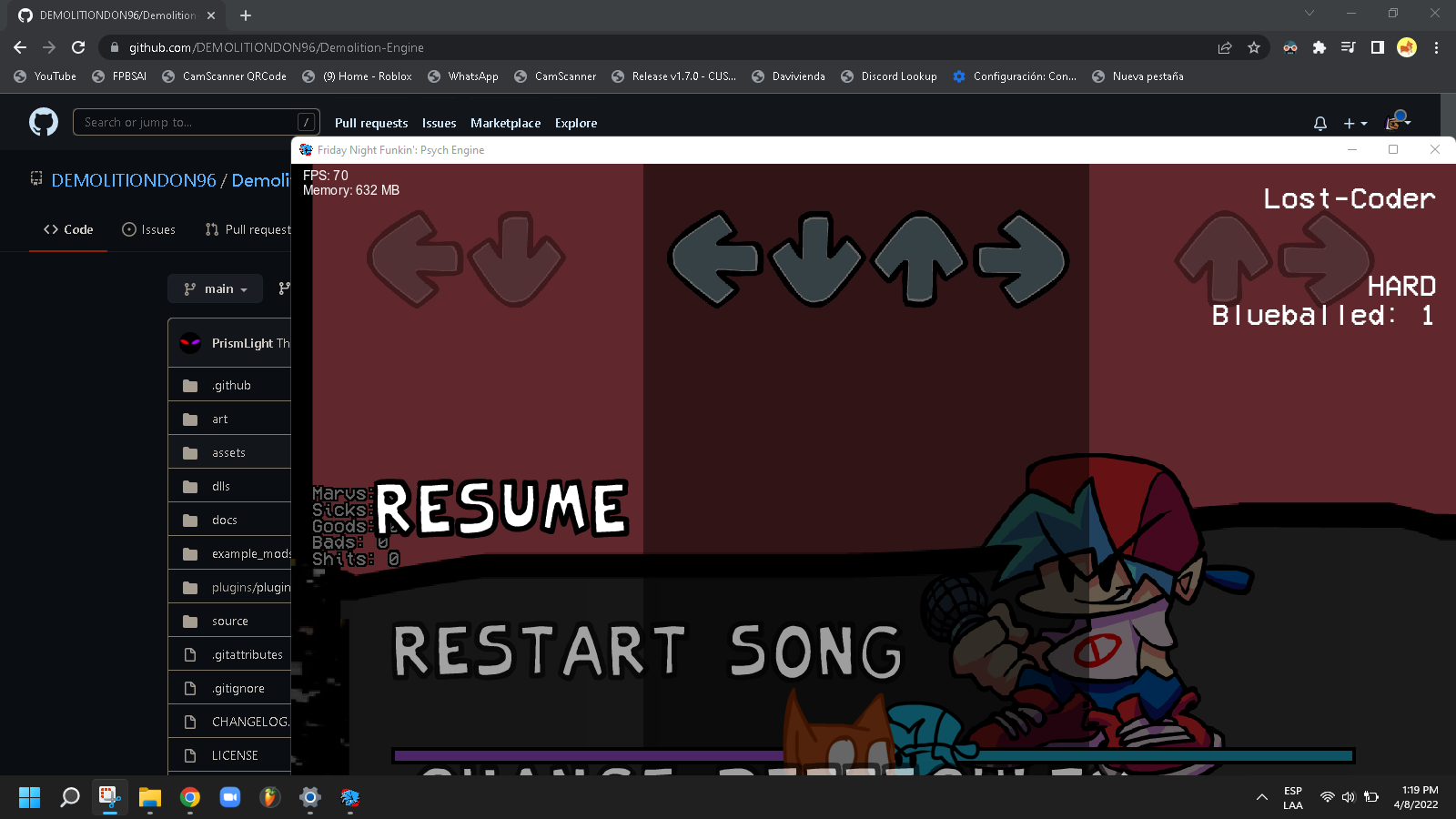The height and width of the screenshot is (819, 1456).
Task: Open the .gitattributes file
Action: [x=247, y=654]
